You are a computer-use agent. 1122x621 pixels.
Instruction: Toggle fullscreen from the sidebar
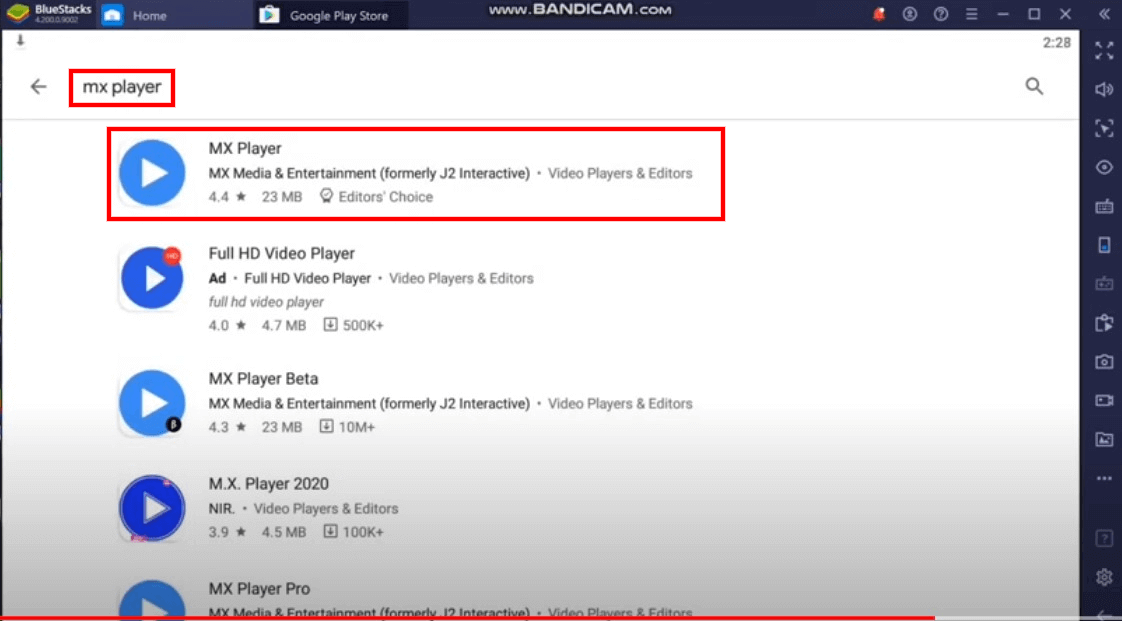pyautogui.click(x=1104, y=50)
